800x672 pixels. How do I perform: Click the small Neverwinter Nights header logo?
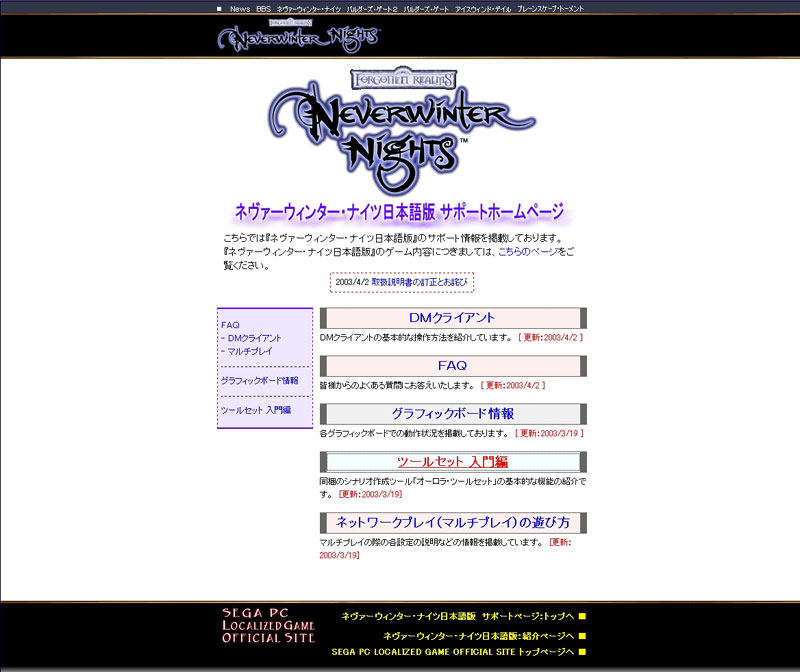point(299,36)
